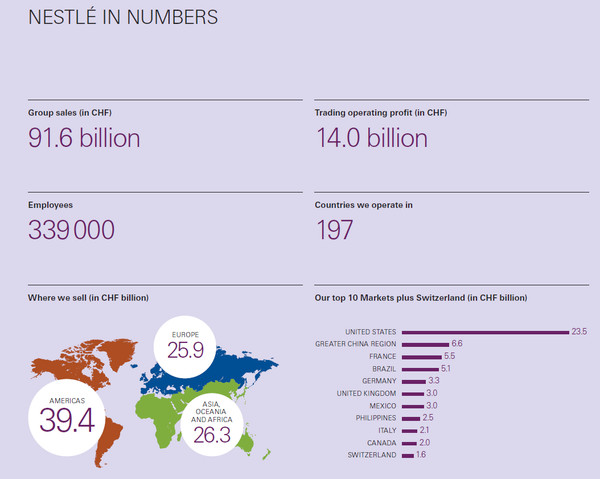Click the 'ITALY' chart label
600x479 pixels.
(387, 430)
